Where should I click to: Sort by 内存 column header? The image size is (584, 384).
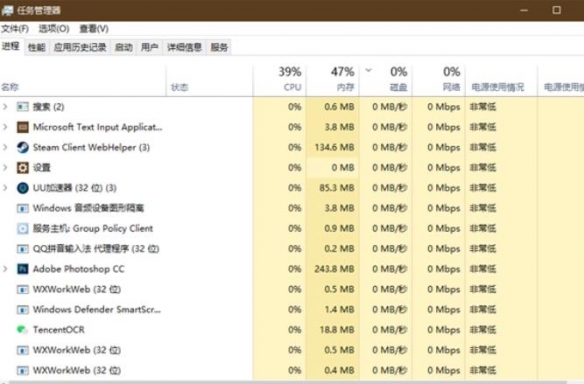point(333,79)
